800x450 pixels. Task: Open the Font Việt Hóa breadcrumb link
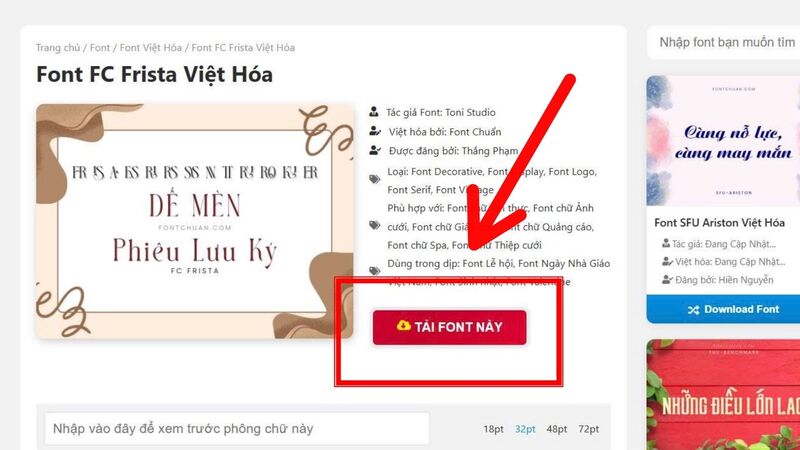point(151,47)
